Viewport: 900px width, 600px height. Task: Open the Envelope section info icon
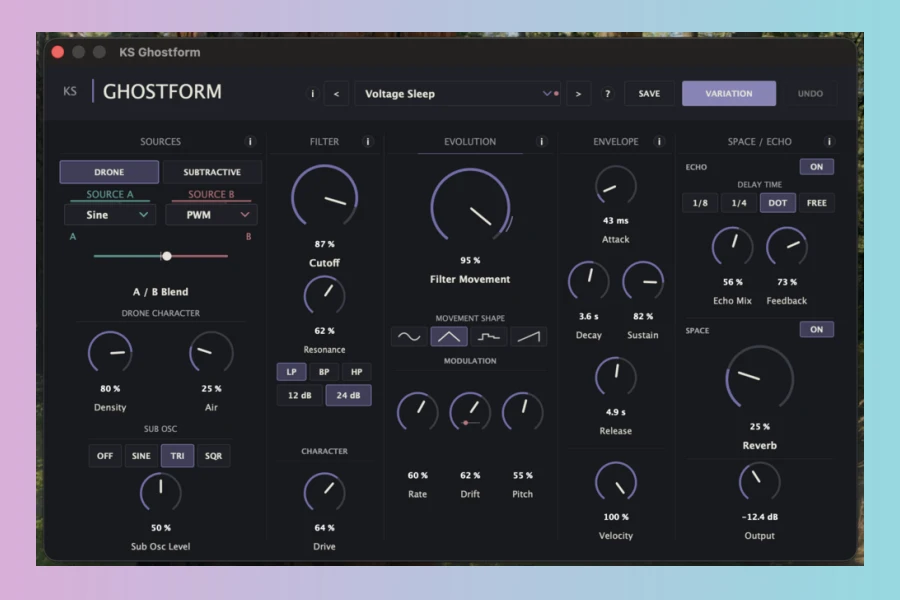(x=659, y=142)
